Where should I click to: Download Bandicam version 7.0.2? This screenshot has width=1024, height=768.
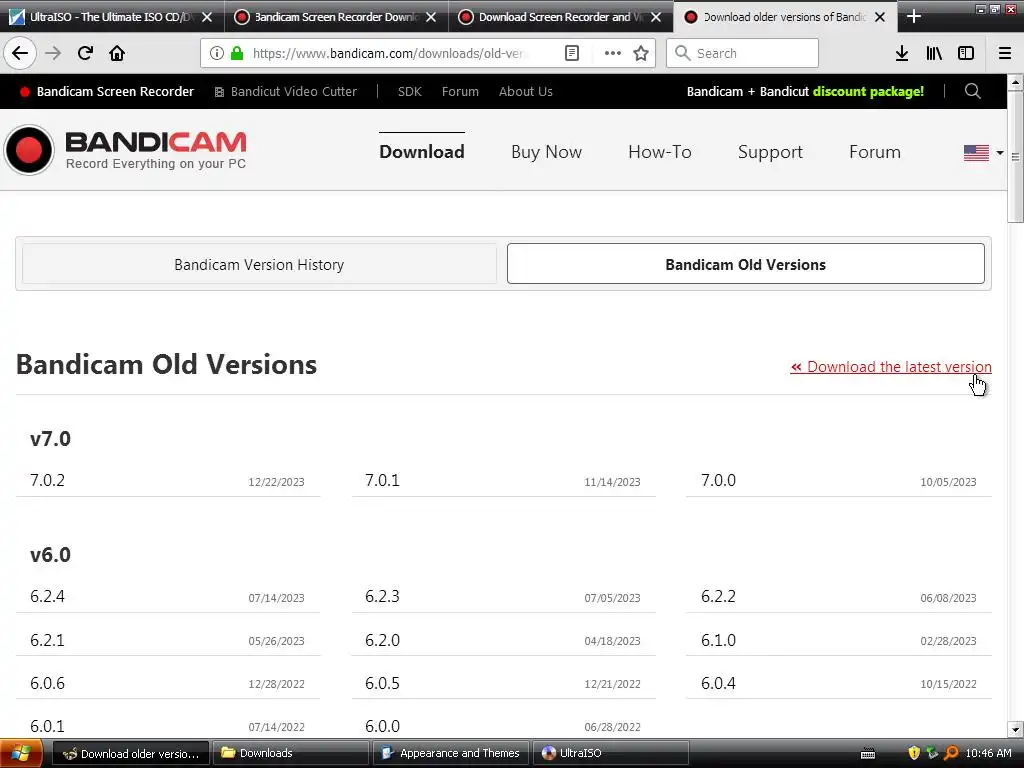(168, 481)
